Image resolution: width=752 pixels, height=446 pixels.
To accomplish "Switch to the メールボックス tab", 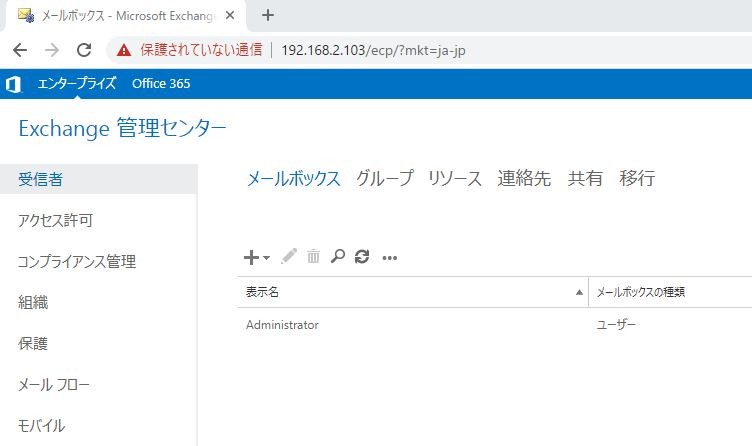I will [294, 178].
